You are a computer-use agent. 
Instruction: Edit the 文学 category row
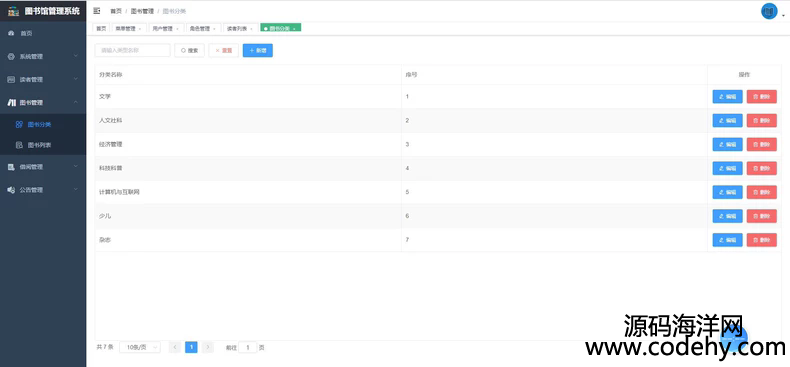coord(727,96)
